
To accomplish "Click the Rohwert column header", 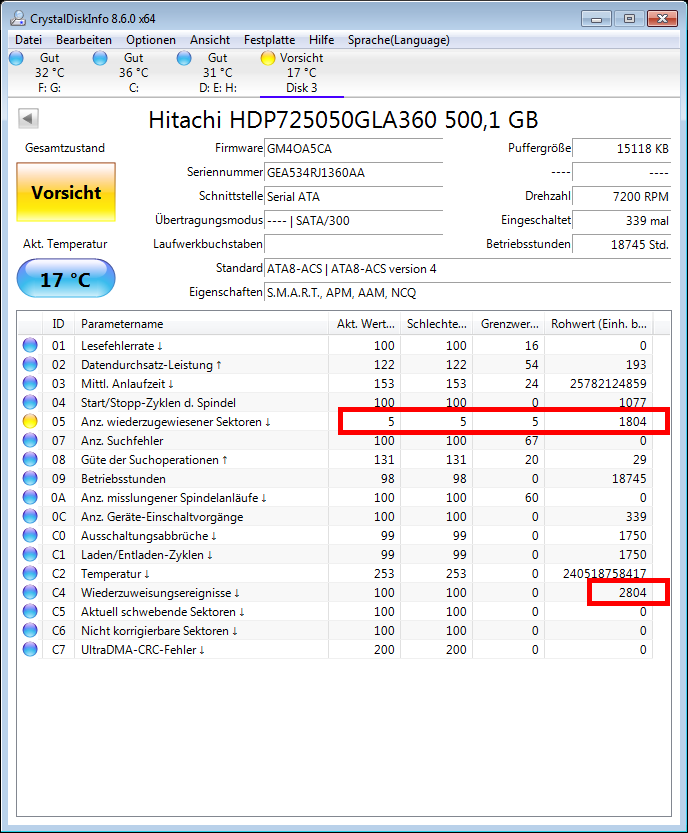I will pyautogui.click(x=599, y=324).
